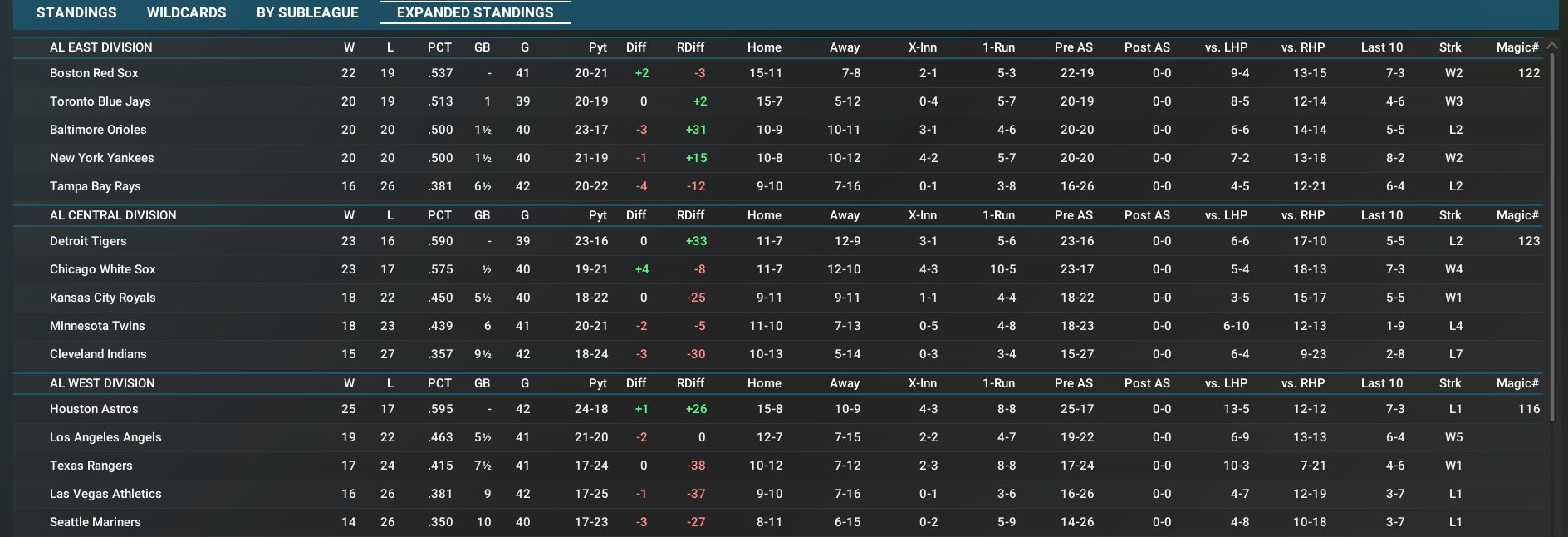The image size is (1568, 537).
Task: Click on Houston Astros
Action: (94, 409)
